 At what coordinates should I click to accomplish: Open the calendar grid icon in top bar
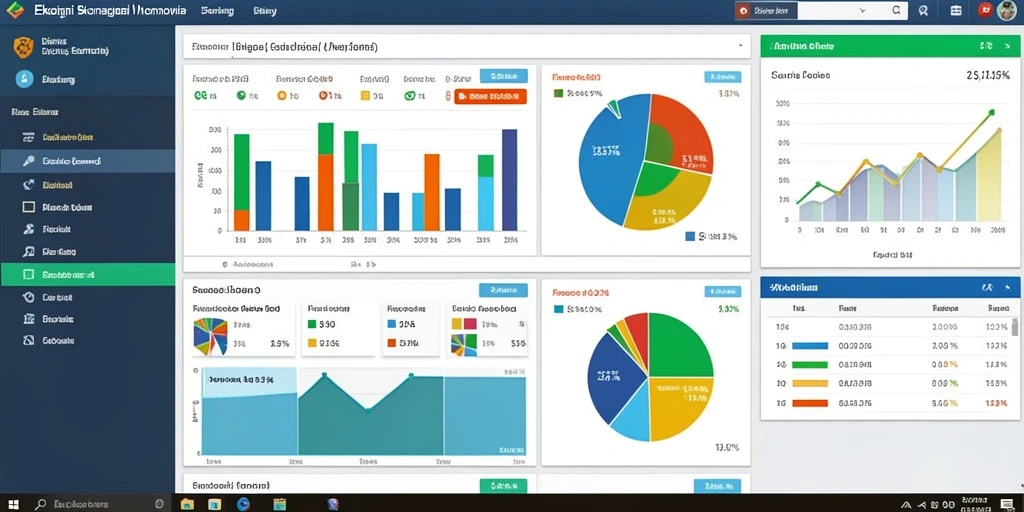[x=956, y=10]
